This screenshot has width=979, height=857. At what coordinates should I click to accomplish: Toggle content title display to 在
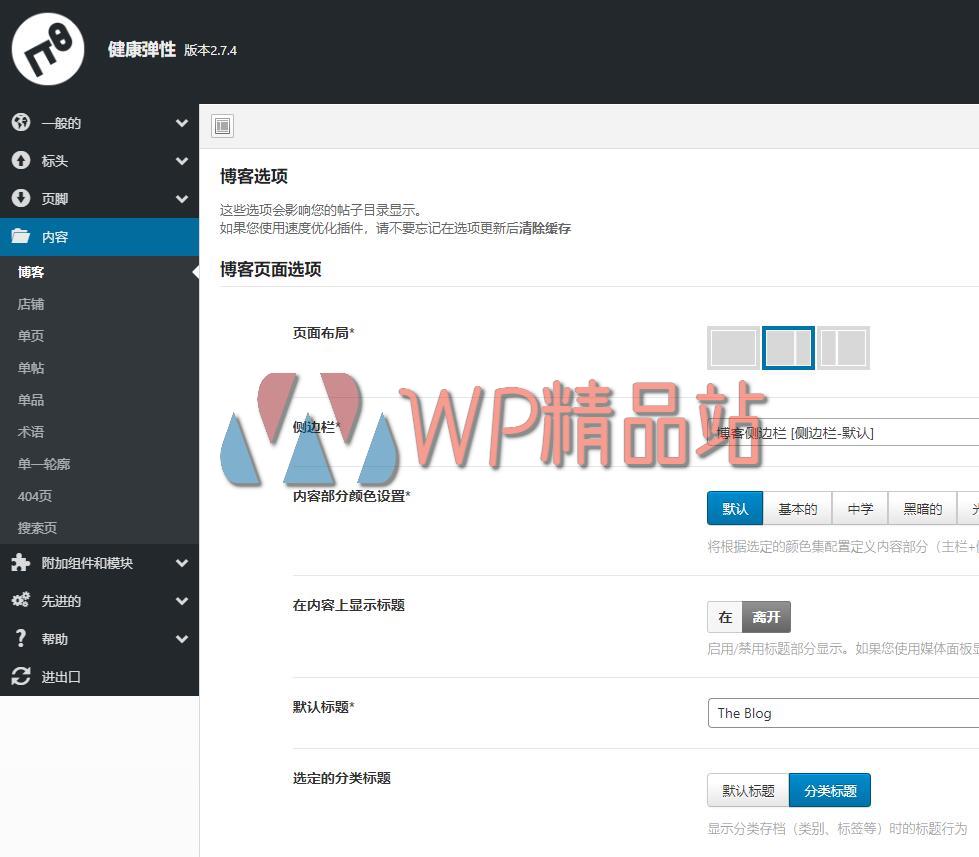coord(725,617)
